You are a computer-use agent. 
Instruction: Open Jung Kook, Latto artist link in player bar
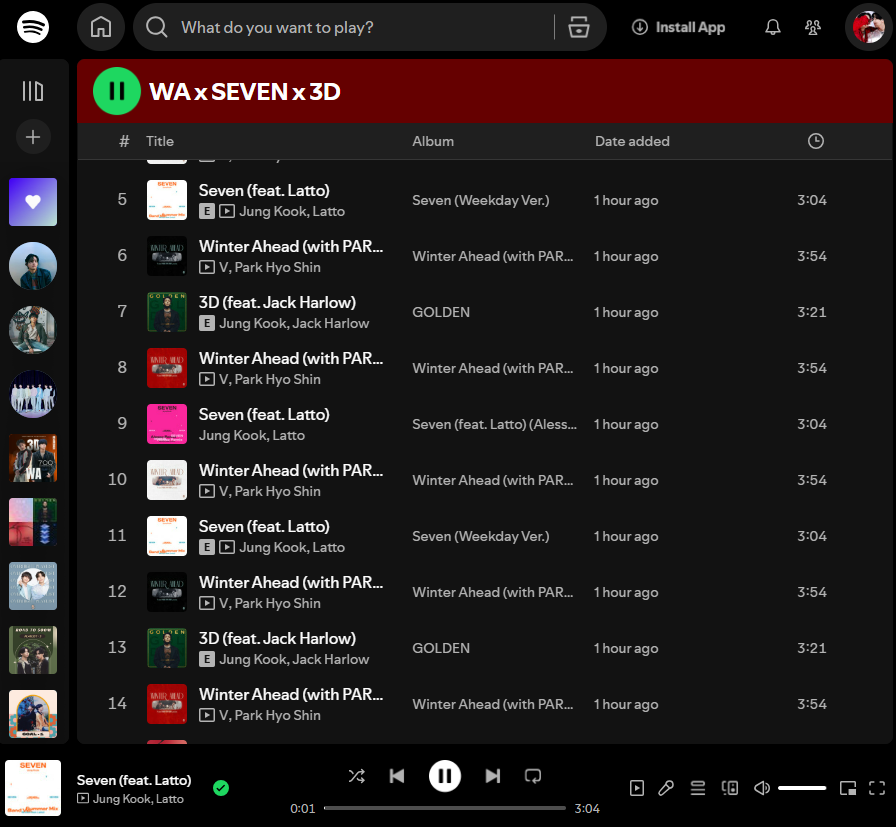(x=138, y=799)
